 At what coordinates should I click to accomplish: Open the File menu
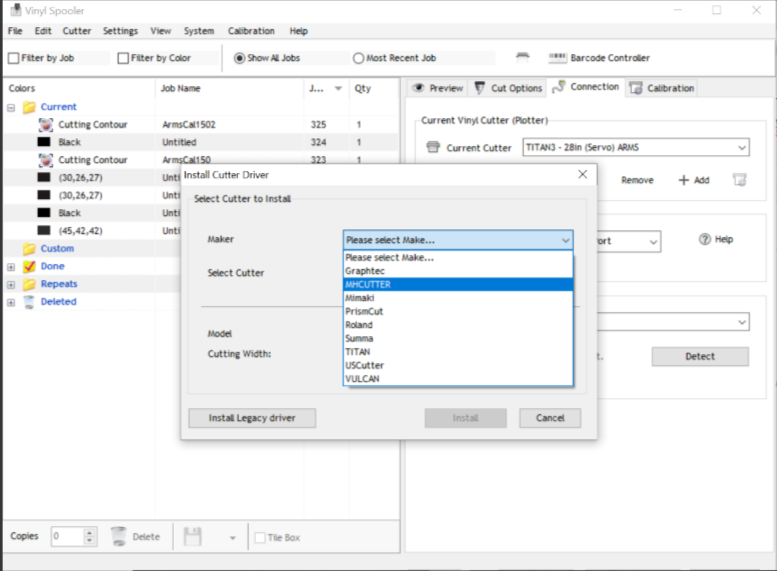pyautogui.click(x=15, y=31)
